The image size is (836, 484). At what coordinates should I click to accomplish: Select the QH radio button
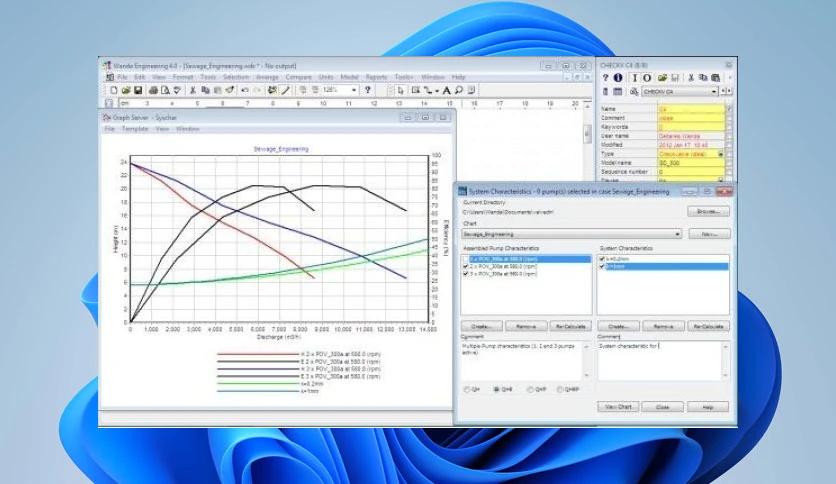tap(467, 390)
